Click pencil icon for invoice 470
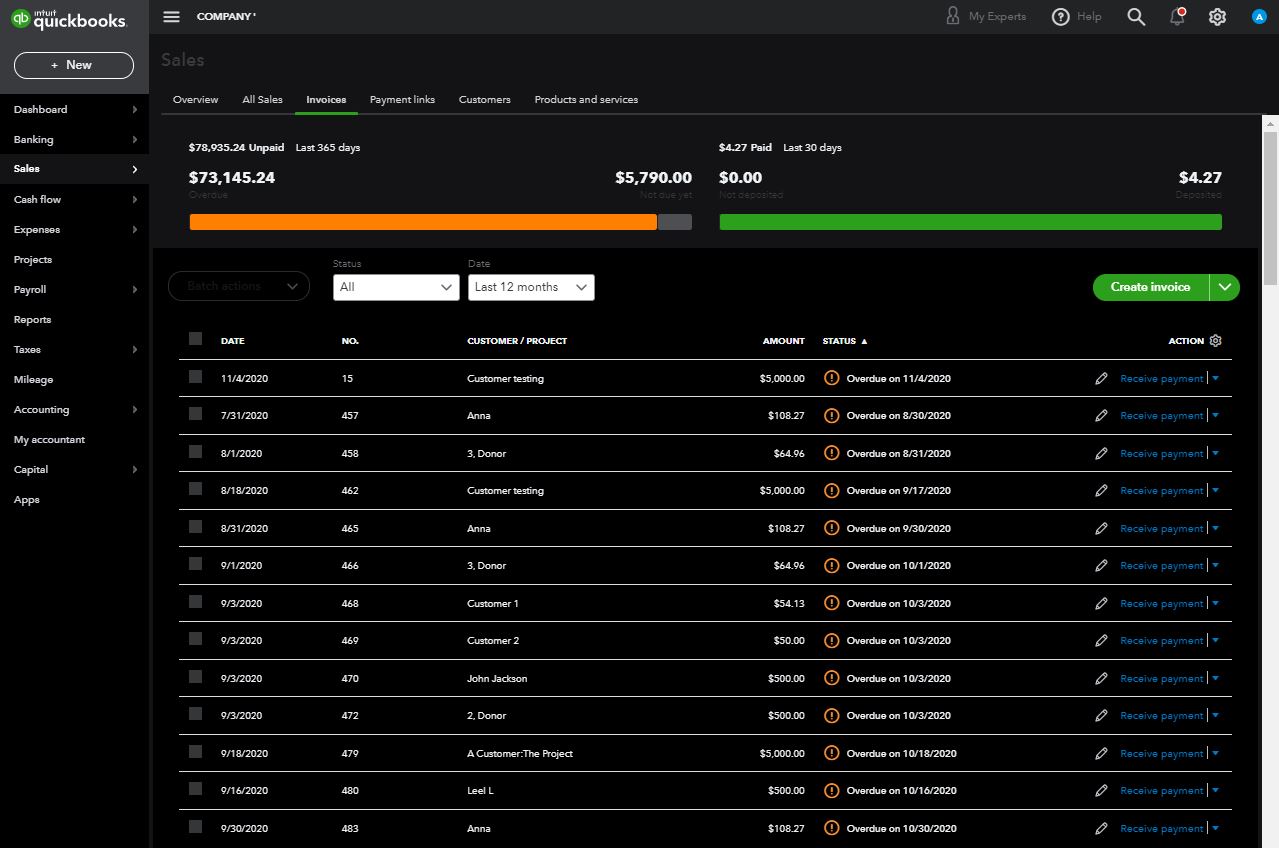The height and width of the screenshot is (848, 1279). point(1101,678)
